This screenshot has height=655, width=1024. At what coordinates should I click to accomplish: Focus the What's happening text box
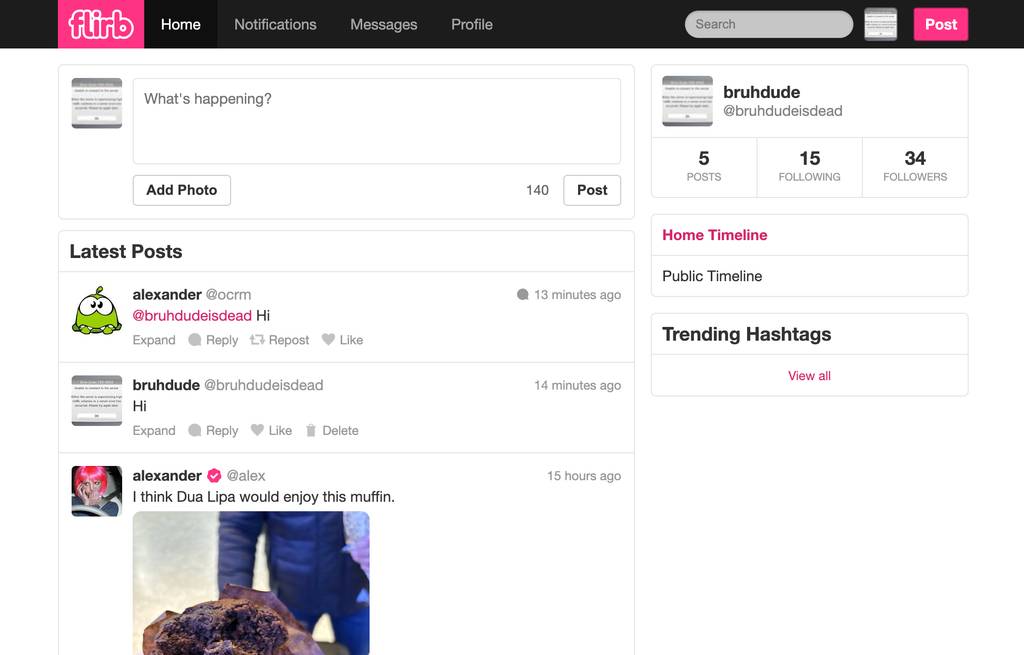click(377, 121)
